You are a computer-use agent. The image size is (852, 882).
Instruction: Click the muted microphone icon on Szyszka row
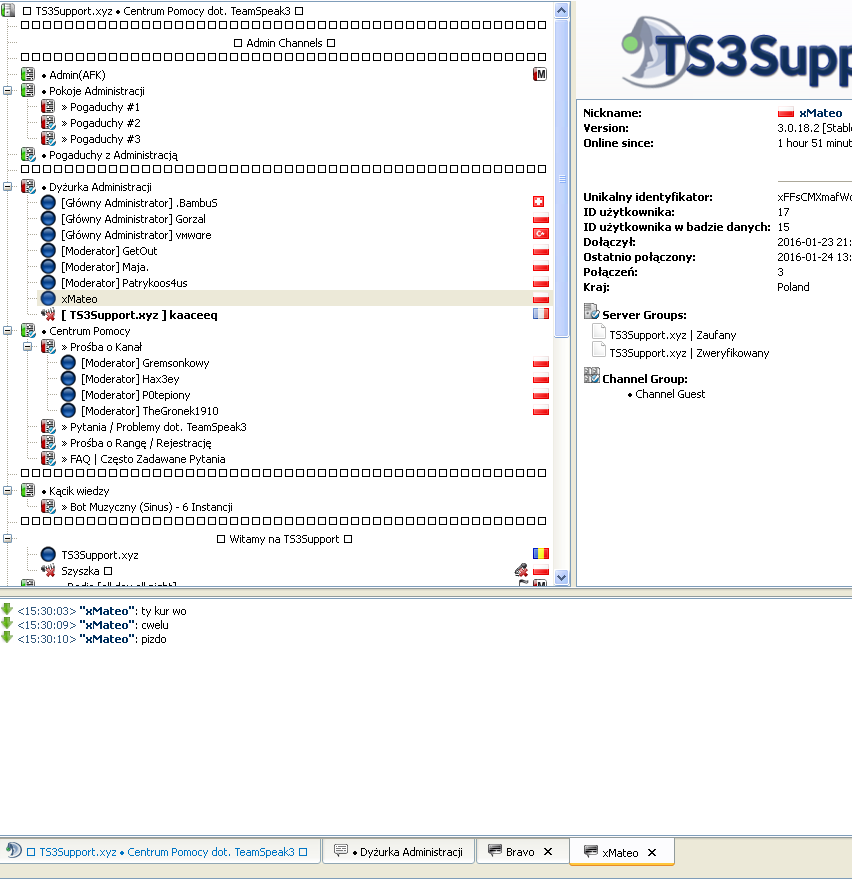[x=521, y=570]
